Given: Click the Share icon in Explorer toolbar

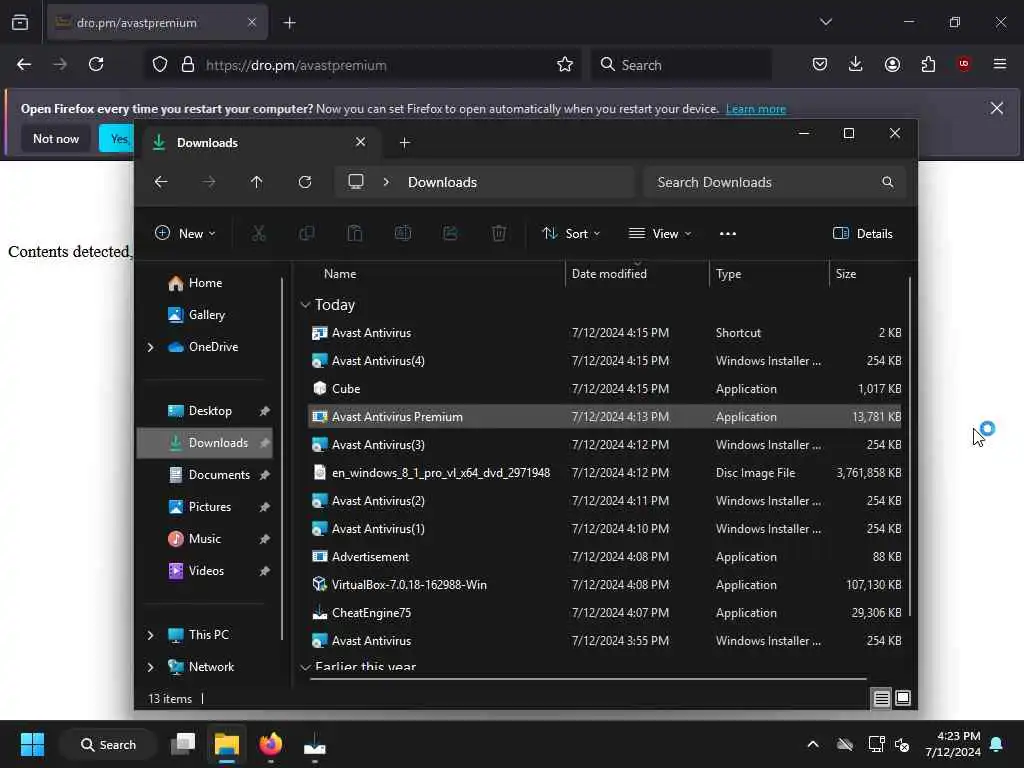Looking at the screenshot, I should pyautogui.click(x=451, y=233).
